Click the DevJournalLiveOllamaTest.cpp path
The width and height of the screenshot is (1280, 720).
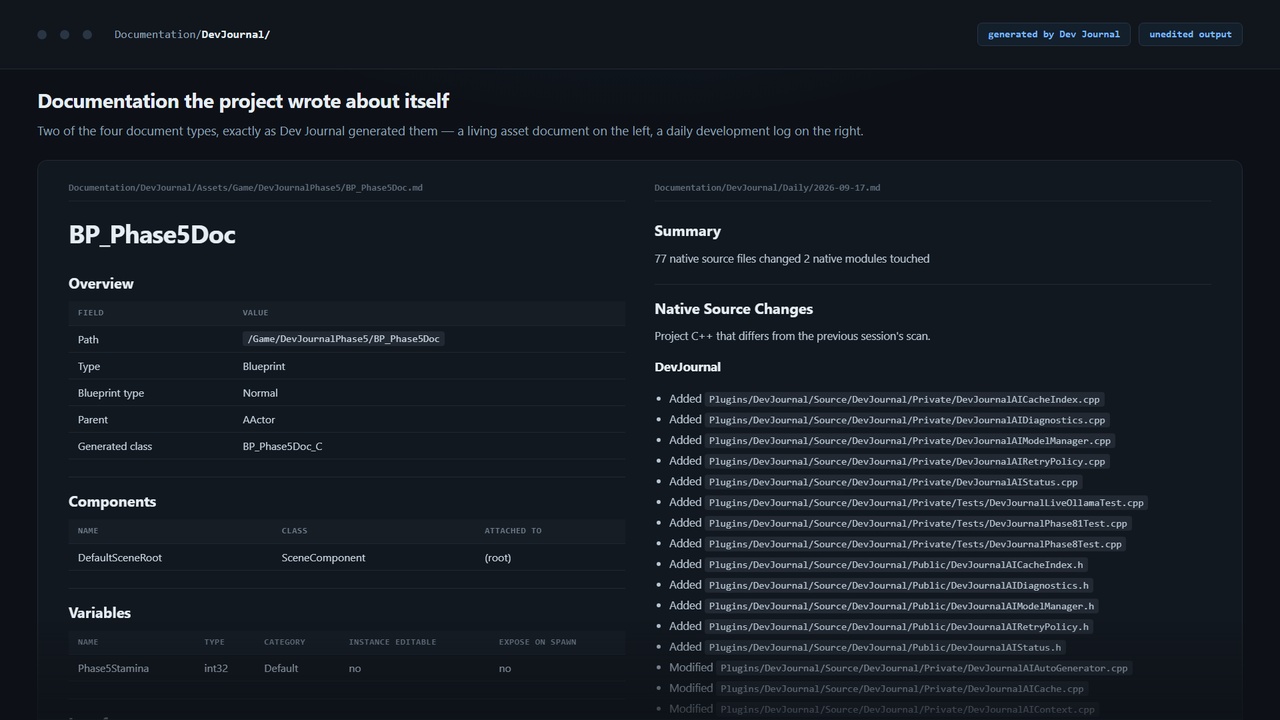927,503
